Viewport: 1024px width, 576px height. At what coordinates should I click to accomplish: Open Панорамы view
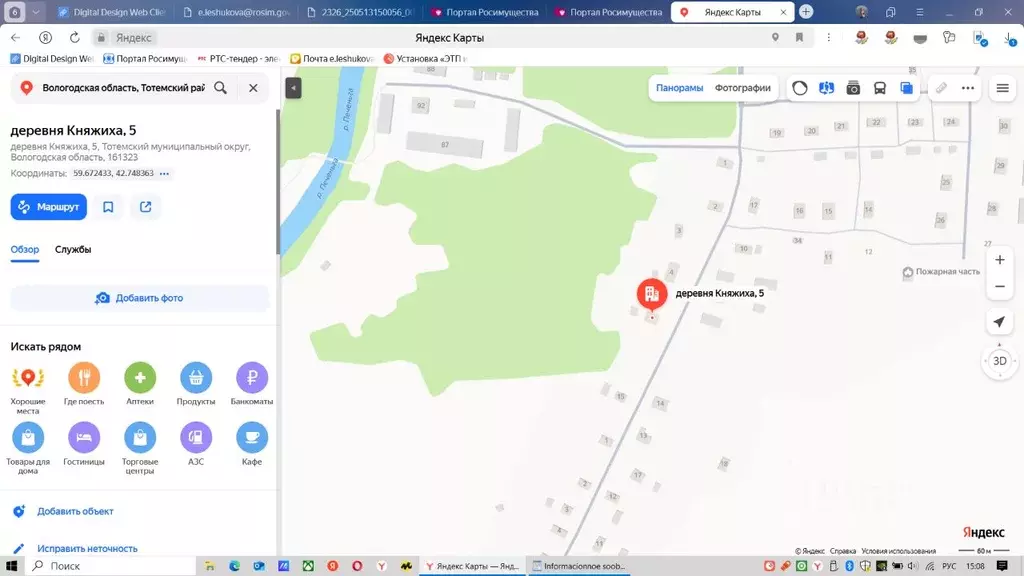pos(679,88)
